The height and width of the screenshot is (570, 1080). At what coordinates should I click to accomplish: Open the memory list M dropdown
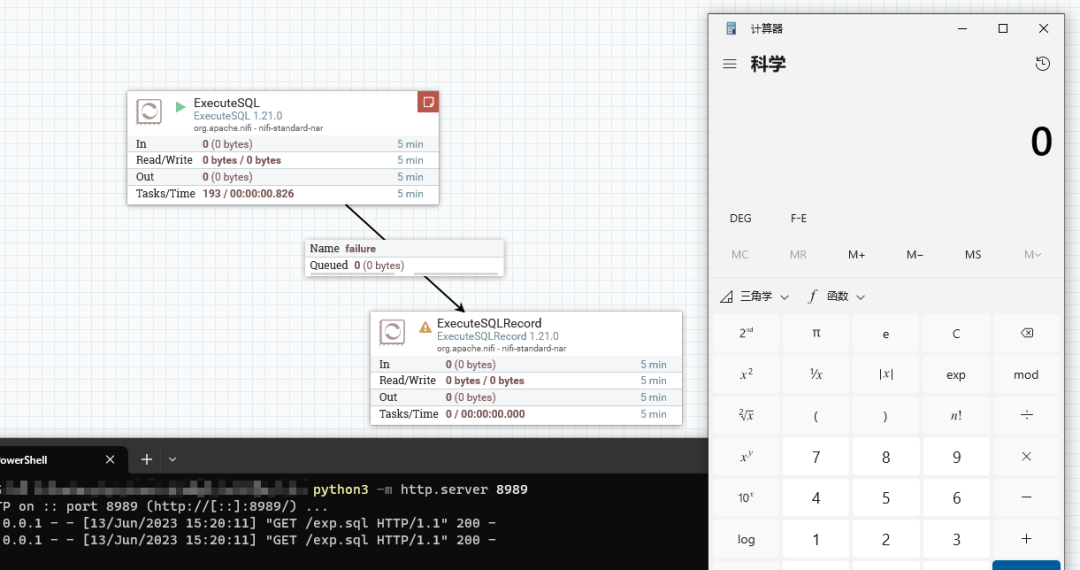click(1032, 255)
